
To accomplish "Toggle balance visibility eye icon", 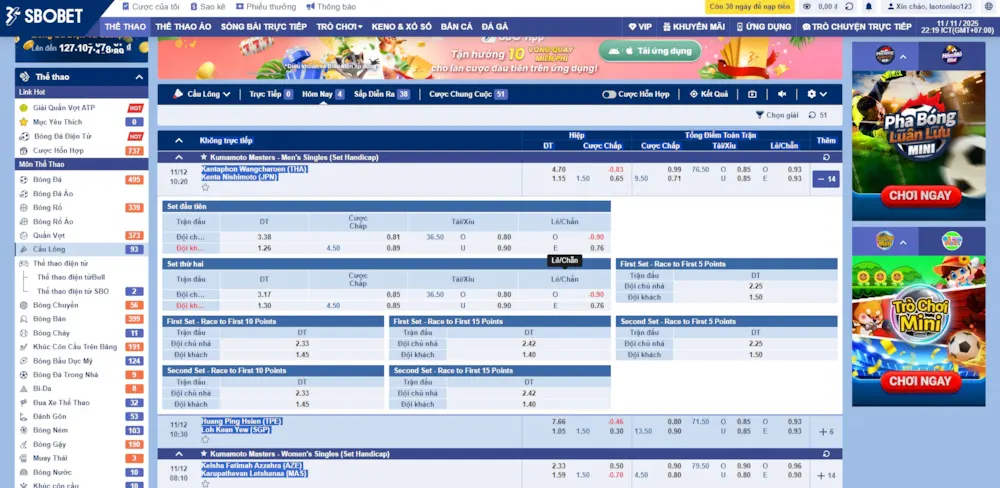I will (x=807, y=6).
